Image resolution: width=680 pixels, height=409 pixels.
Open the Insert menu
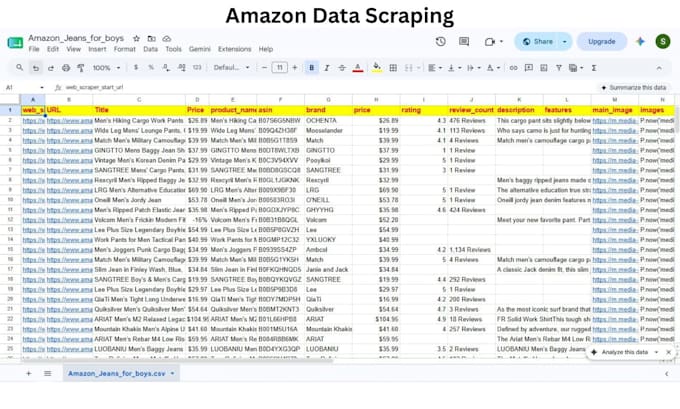pos(97,49)
